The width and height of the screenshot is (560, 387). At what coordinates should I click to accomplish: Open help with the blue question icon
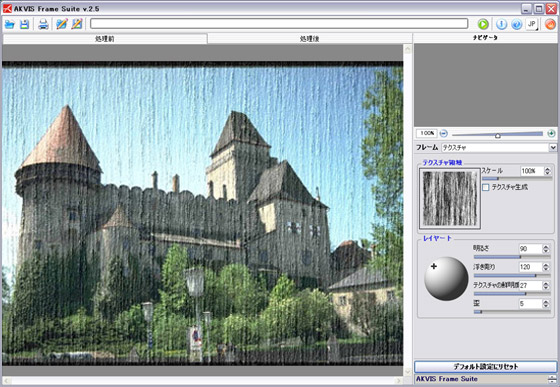516,24
